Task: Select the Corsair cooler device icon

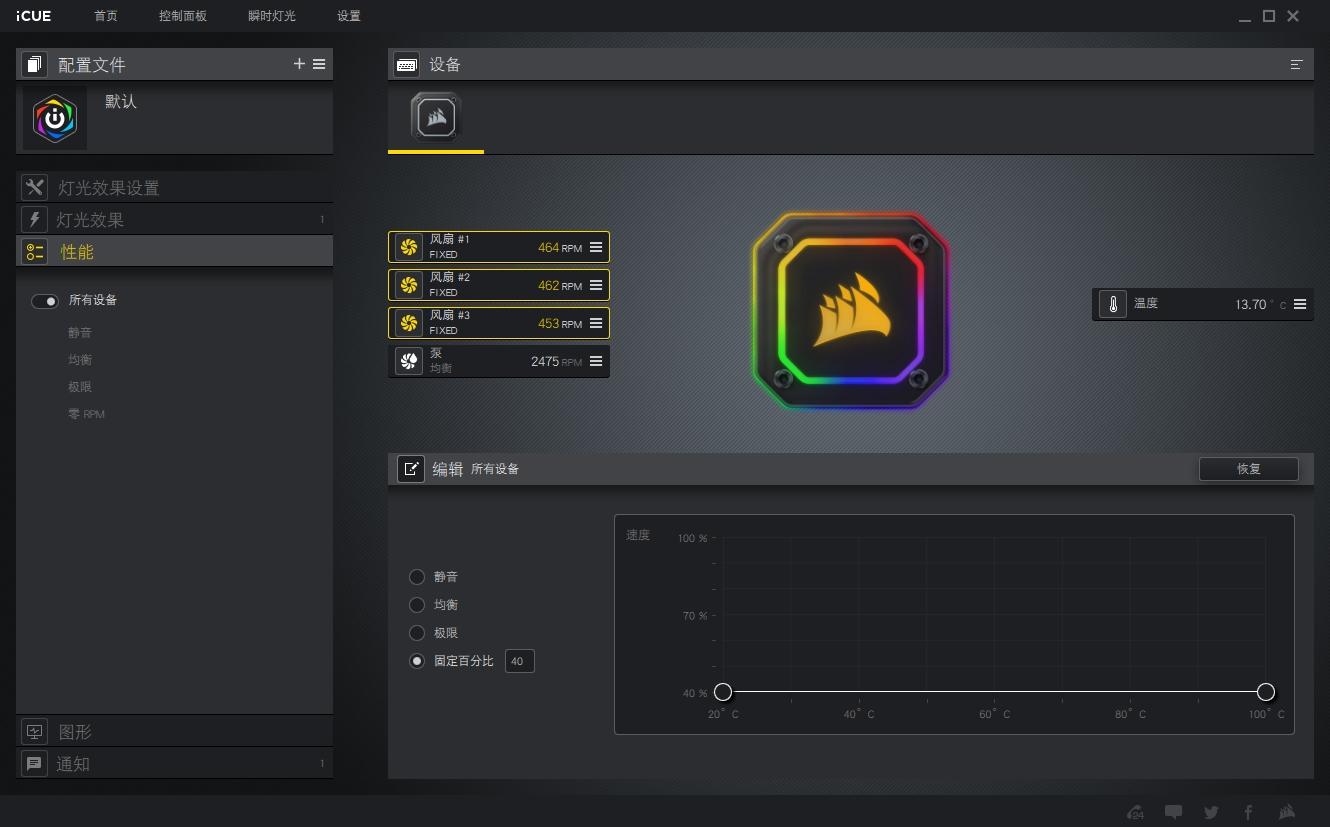Action: (435, 118)
